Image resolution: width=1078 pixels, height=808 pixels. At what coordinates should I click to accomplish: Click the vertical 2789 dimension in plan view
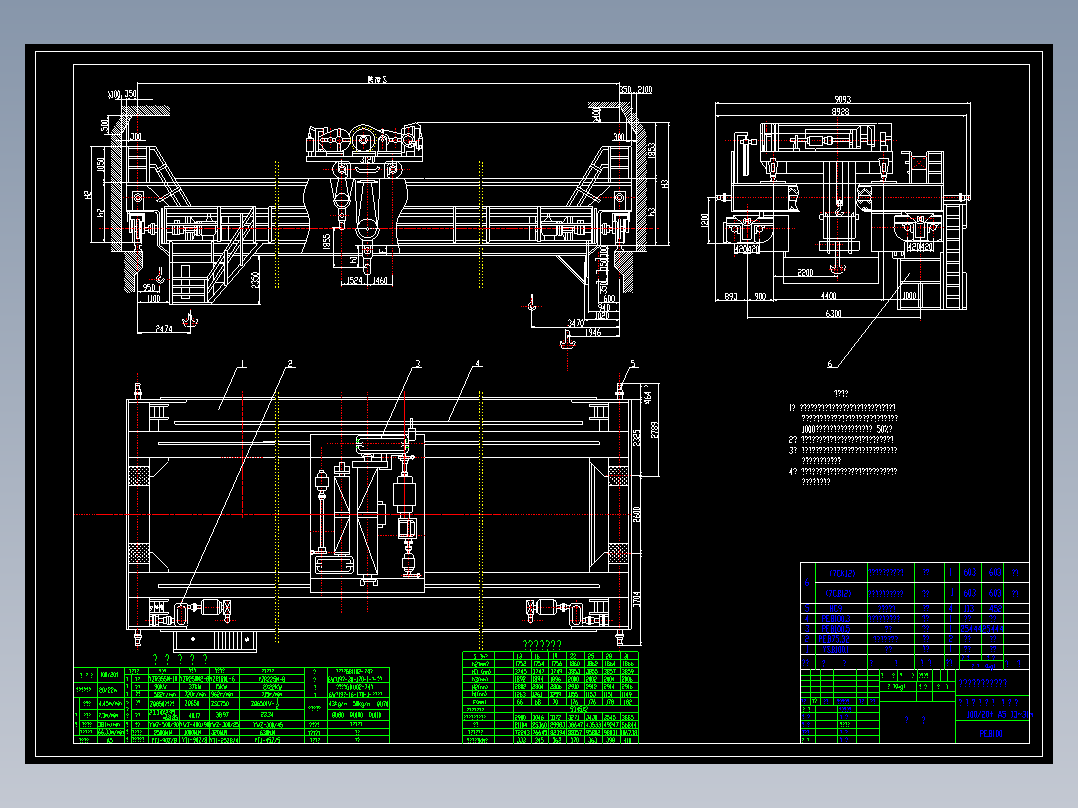[654, 430]
